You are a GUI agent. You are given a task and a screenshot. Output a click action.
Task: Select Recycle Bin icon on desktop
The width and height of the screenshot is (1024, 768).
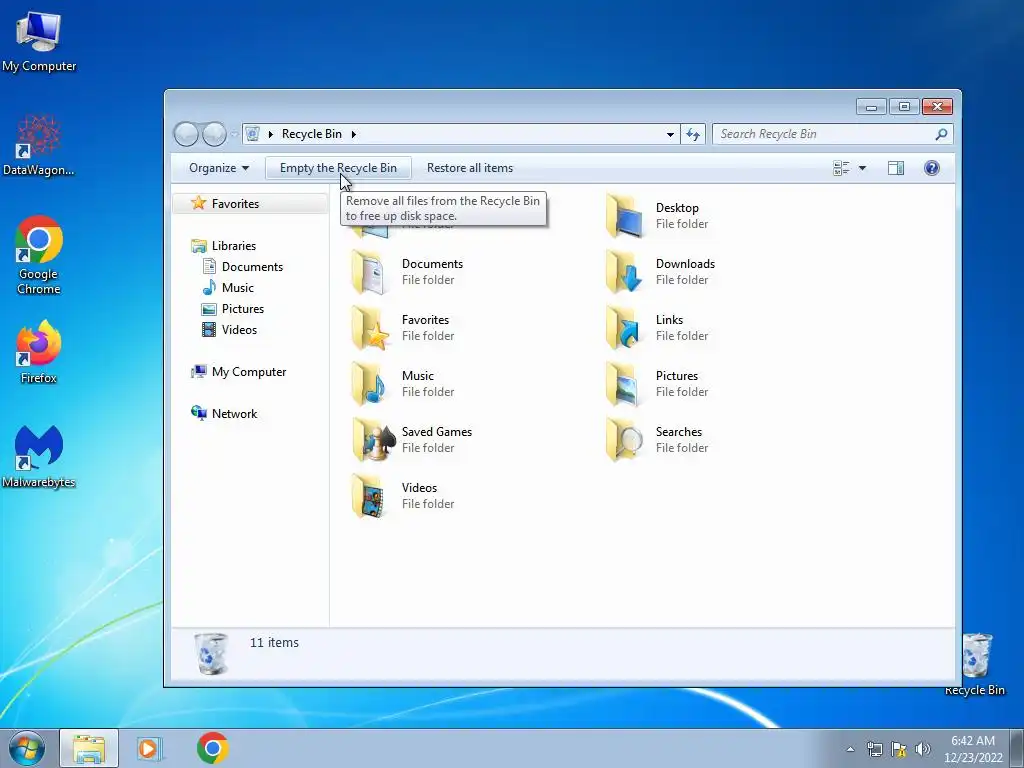coord(976,664)
